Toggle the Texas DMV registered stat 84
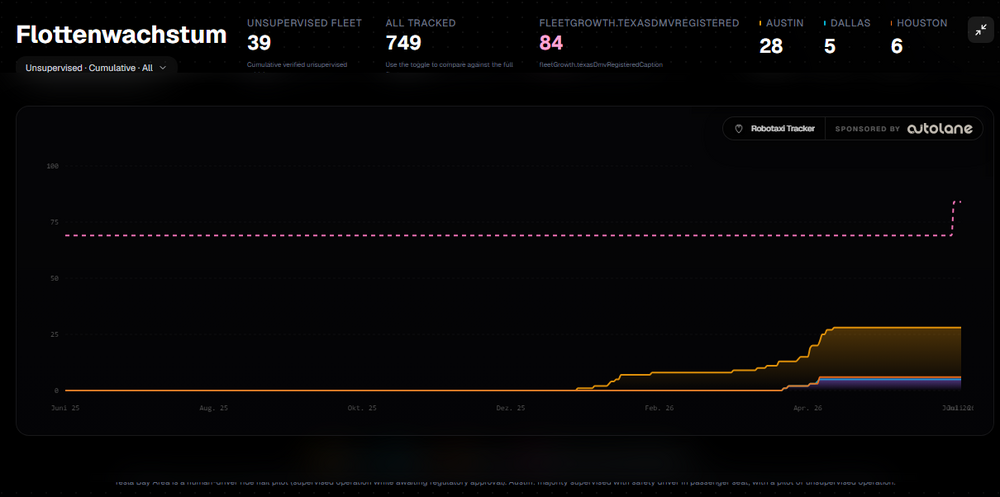1000x497 pixels. click(x=551, y=43)
